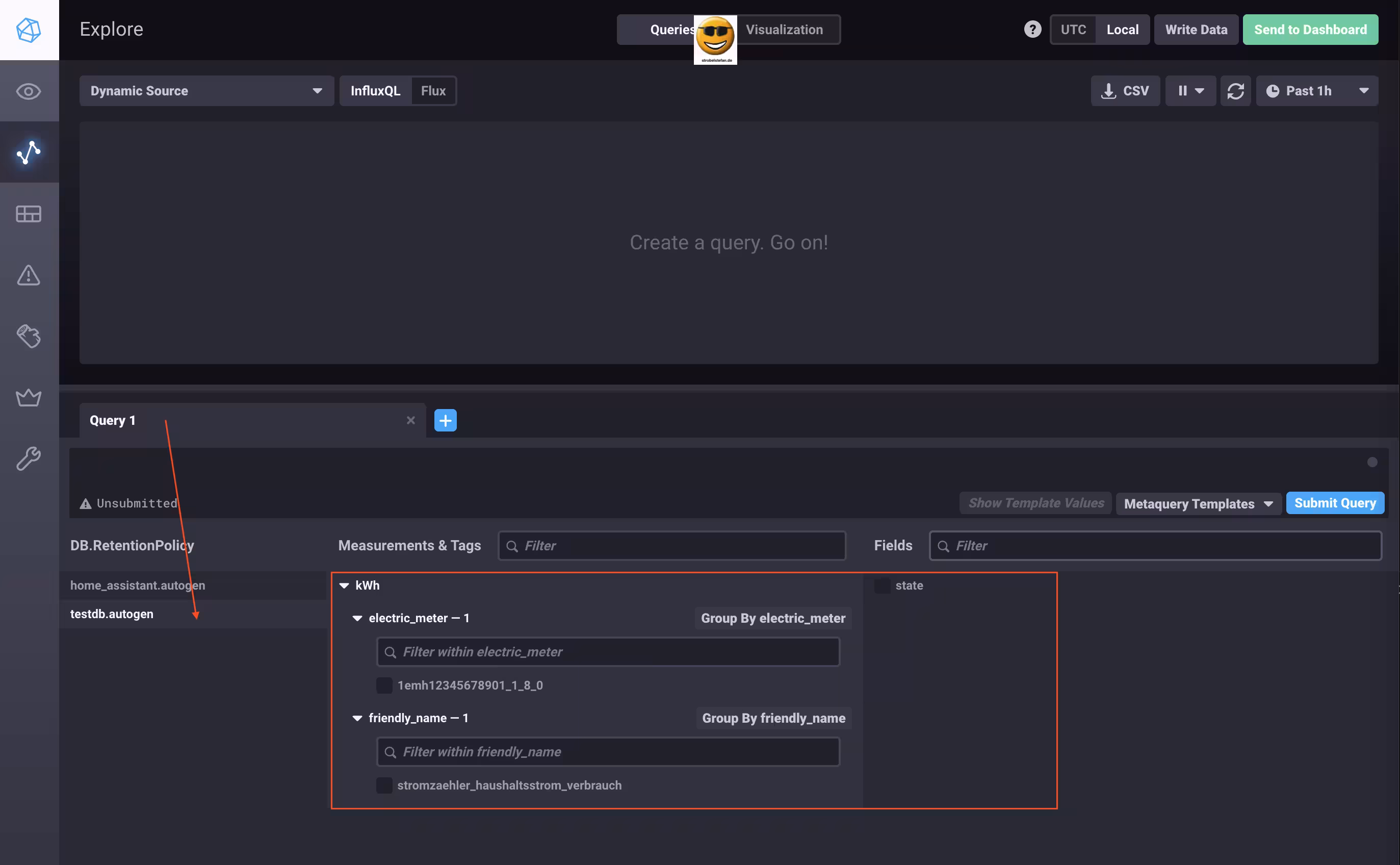
Task: Refresh the query with the refresh icon
Action: tap(1236, 90)
